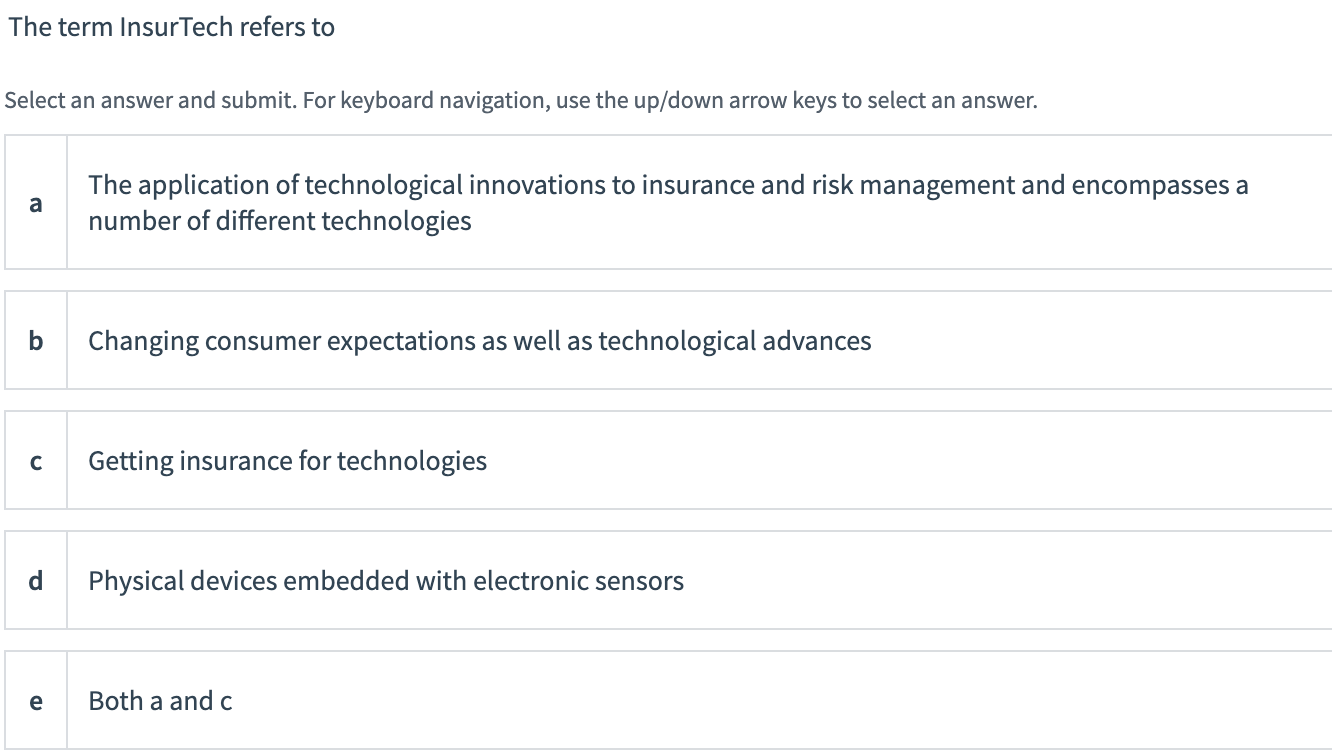1332x756 pixels.
Task: Click the question title text
Action: (x=170, y=27)
